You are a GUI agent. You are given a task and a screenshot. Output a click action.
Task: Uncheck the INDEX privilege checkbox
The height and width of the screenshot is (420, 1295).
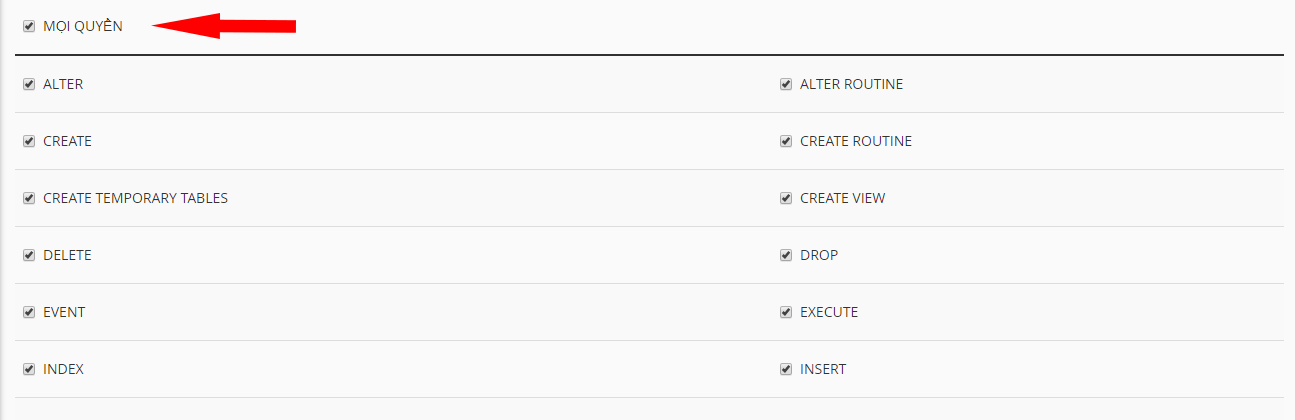[x=29, y=370]
